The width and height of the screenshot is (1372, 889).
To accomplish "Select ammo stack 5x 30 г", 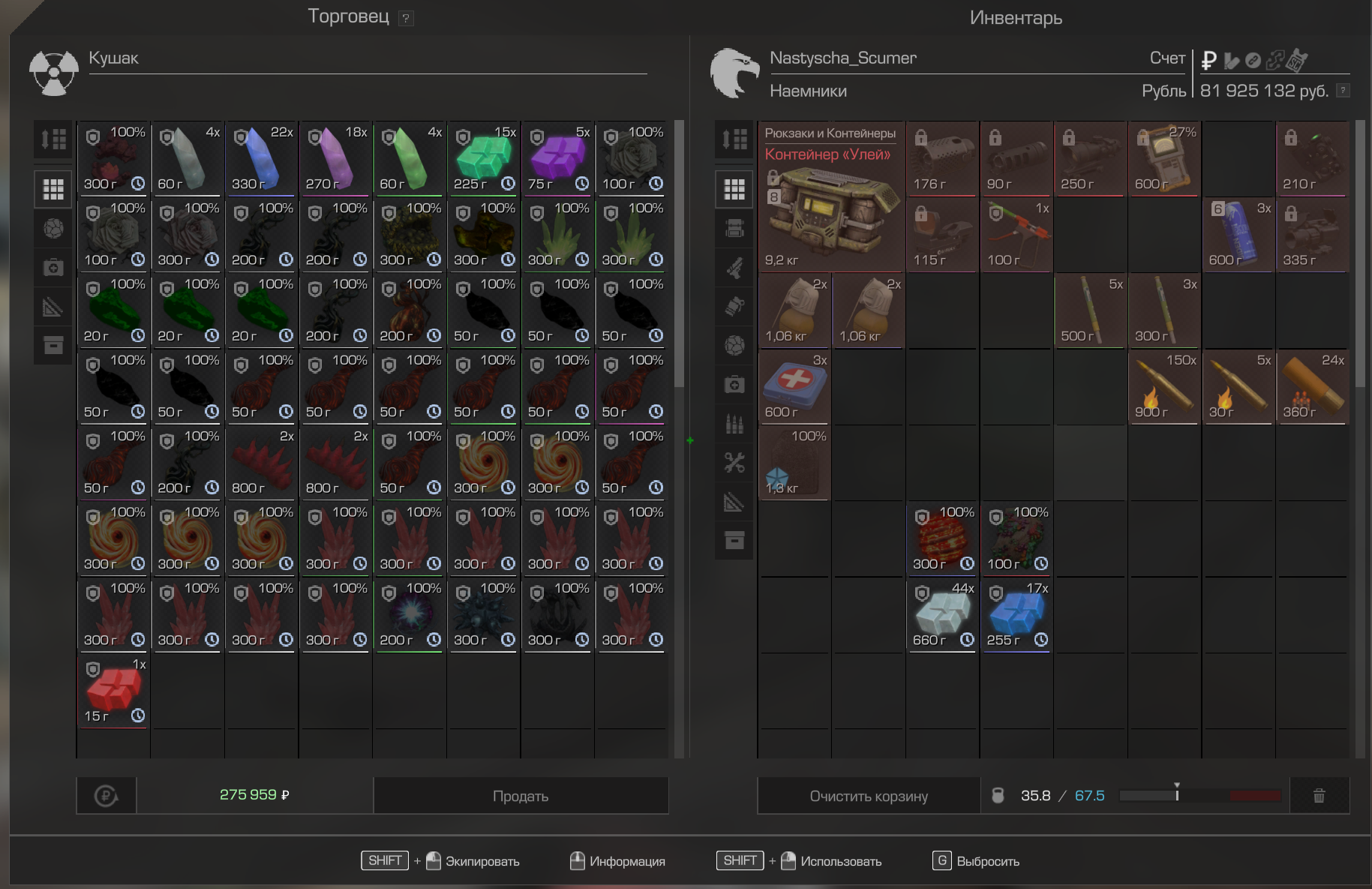I will point(1238,386).
